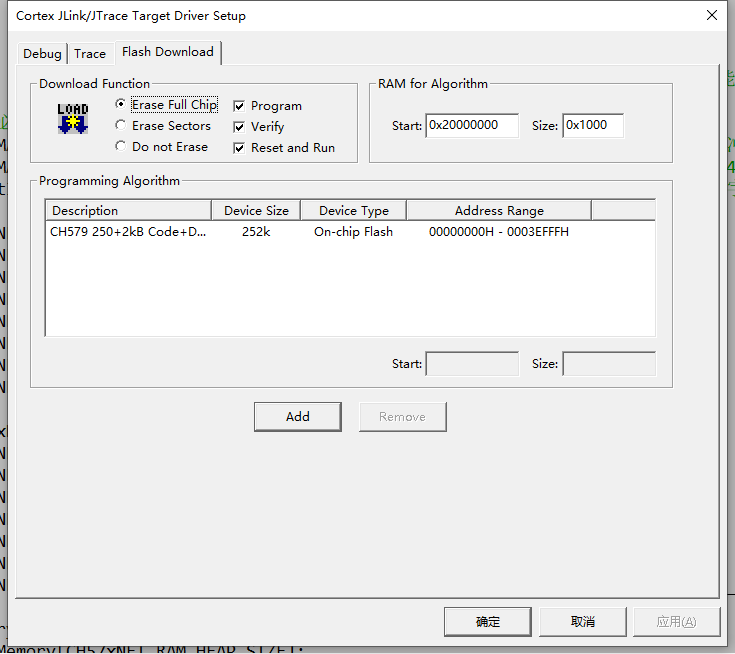735x654 pixels.
Task: Open the Trace tab
Action: point(90,54)
